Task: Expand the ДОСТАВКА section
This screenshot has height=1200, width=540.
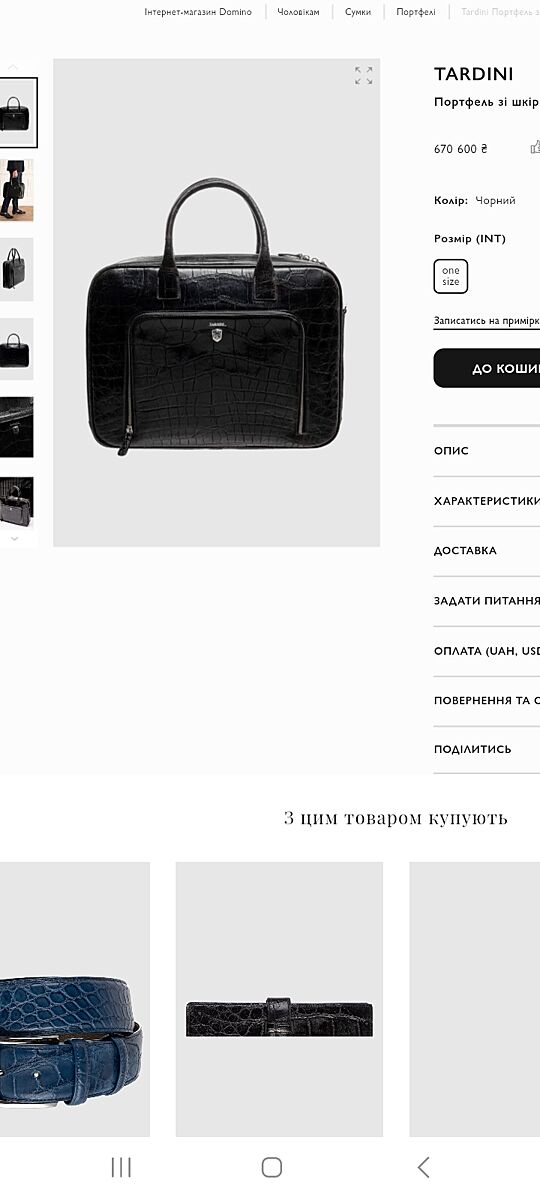Action: pyautogui.click(x=487, y=551)
